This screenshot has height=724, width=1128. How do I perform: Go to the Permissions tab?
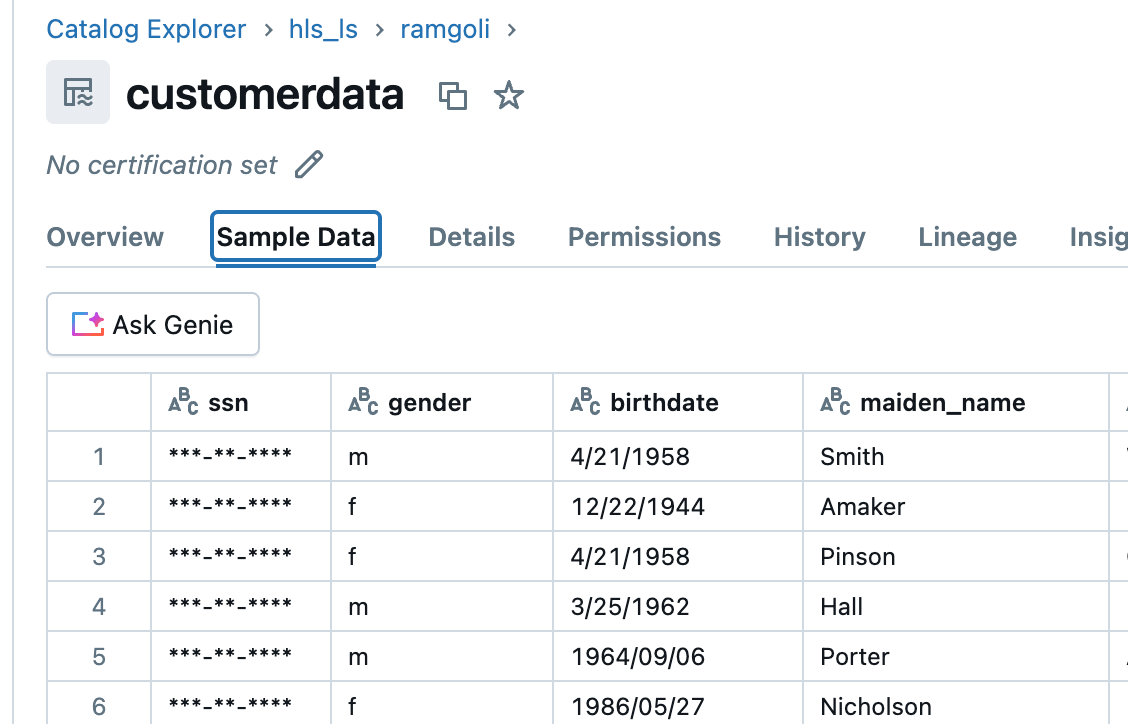[x=644, y=237]
